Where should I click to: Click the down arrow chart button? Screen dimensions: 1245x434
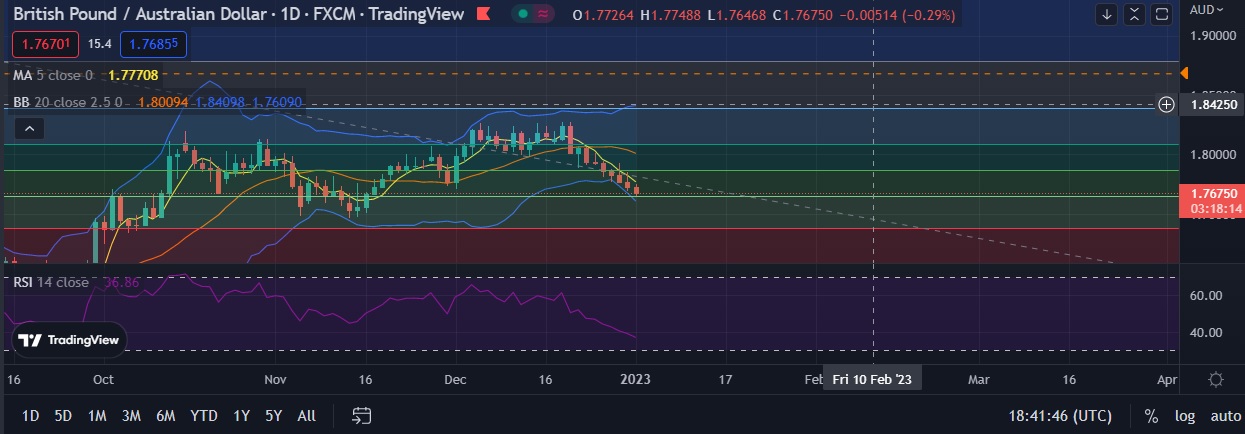click(x=1107, y=14)
